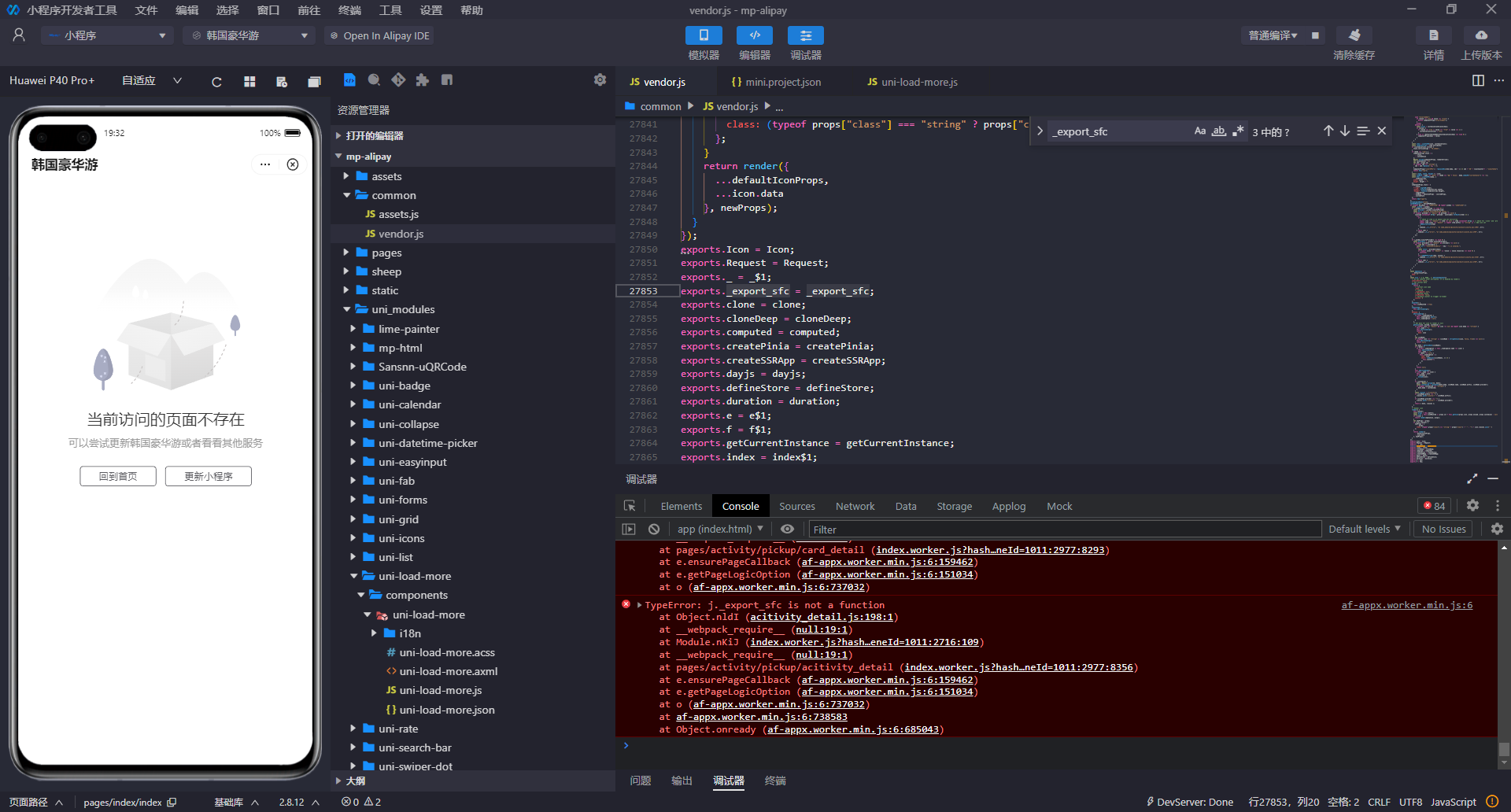Open the extensions puzzle icon
This screenshot has height=812, width=1511.
423,79
